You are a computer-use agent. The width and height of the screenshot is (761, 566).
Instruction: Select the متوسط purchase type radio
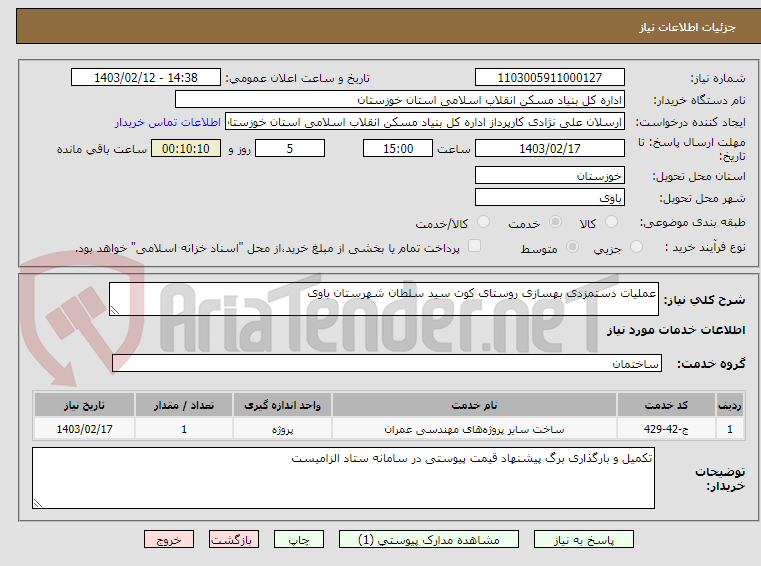[x=573, y=247]
